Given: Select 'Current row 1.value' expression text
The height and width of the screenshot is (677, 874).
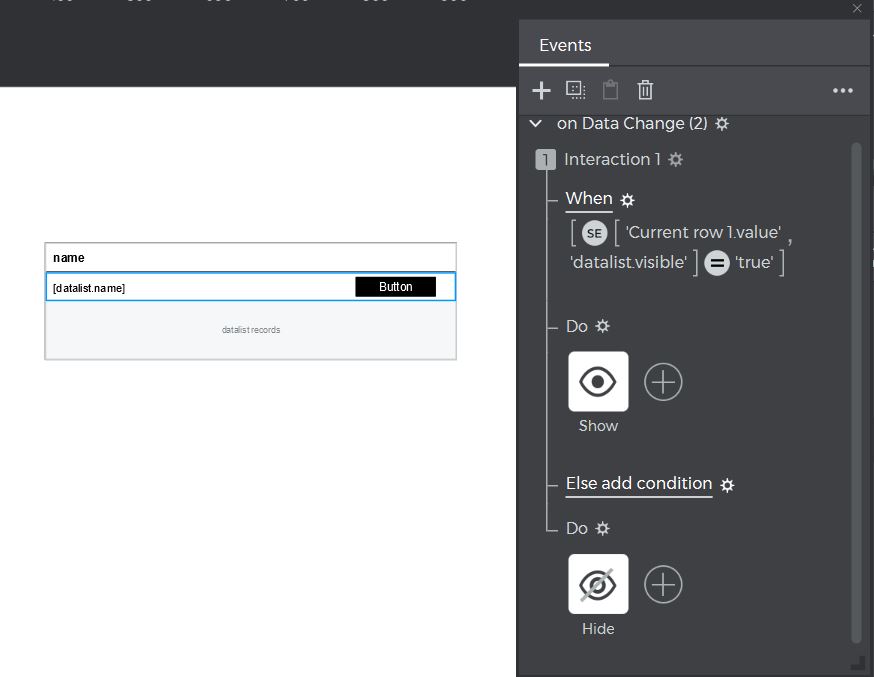Looking at the screenshot, I should click(703, 232).
